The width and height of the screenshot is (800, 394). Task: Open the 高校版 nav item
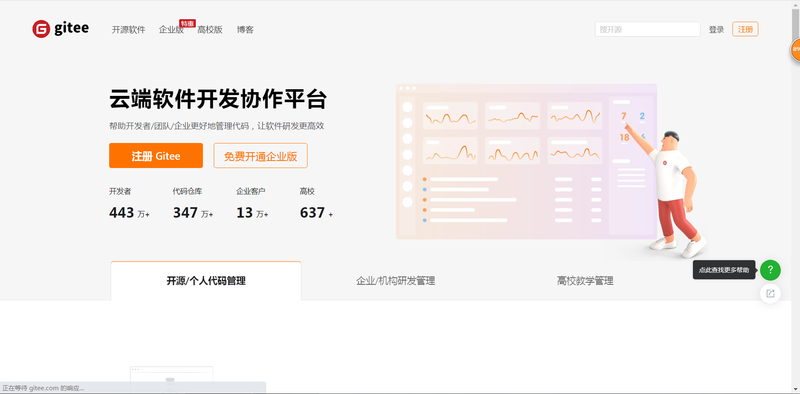(x=210, y=30)
